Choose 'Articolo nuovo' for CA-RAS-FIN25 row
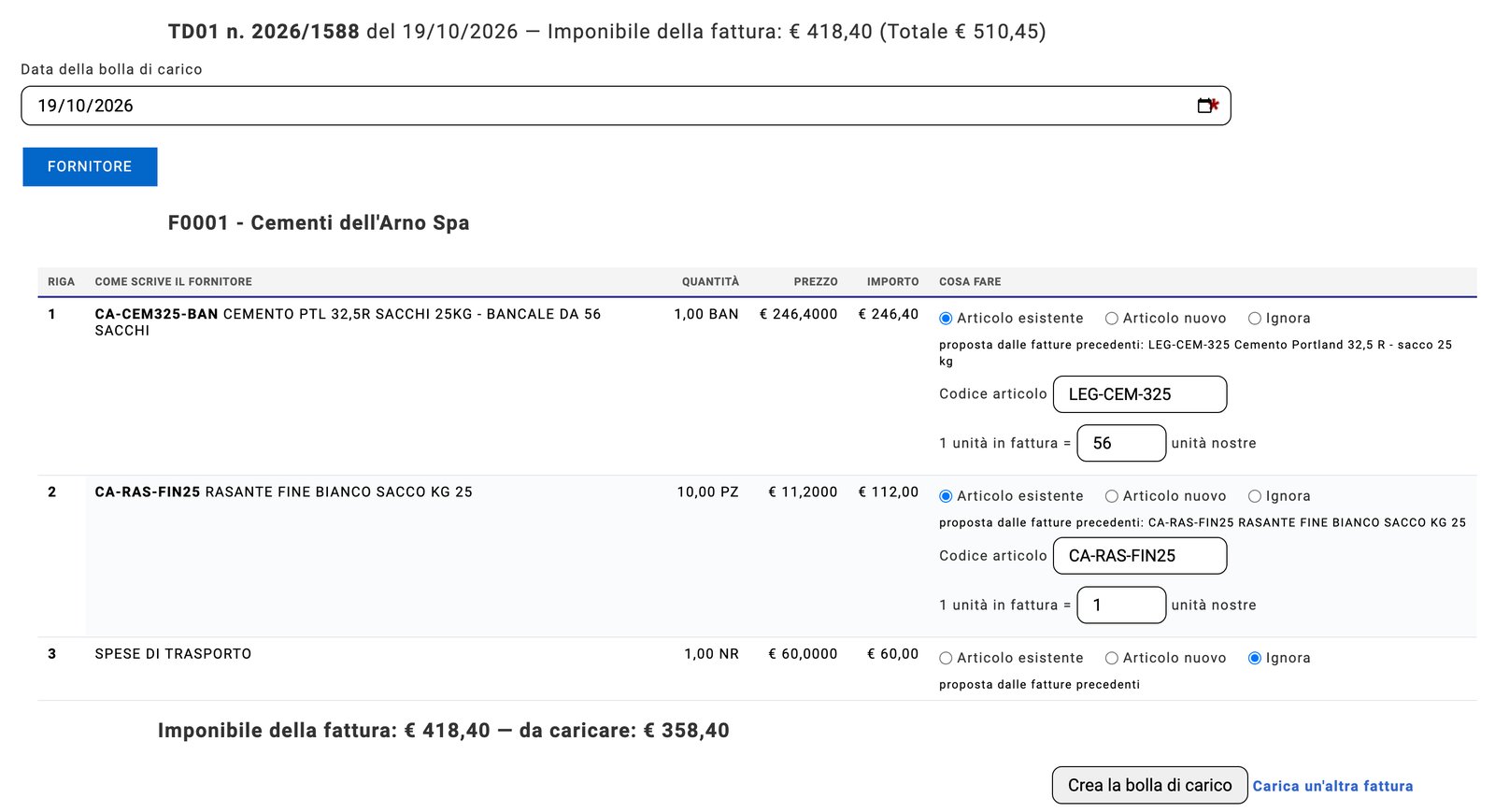This screenshot has height=812, width=1495. (x=1112, y=496)
